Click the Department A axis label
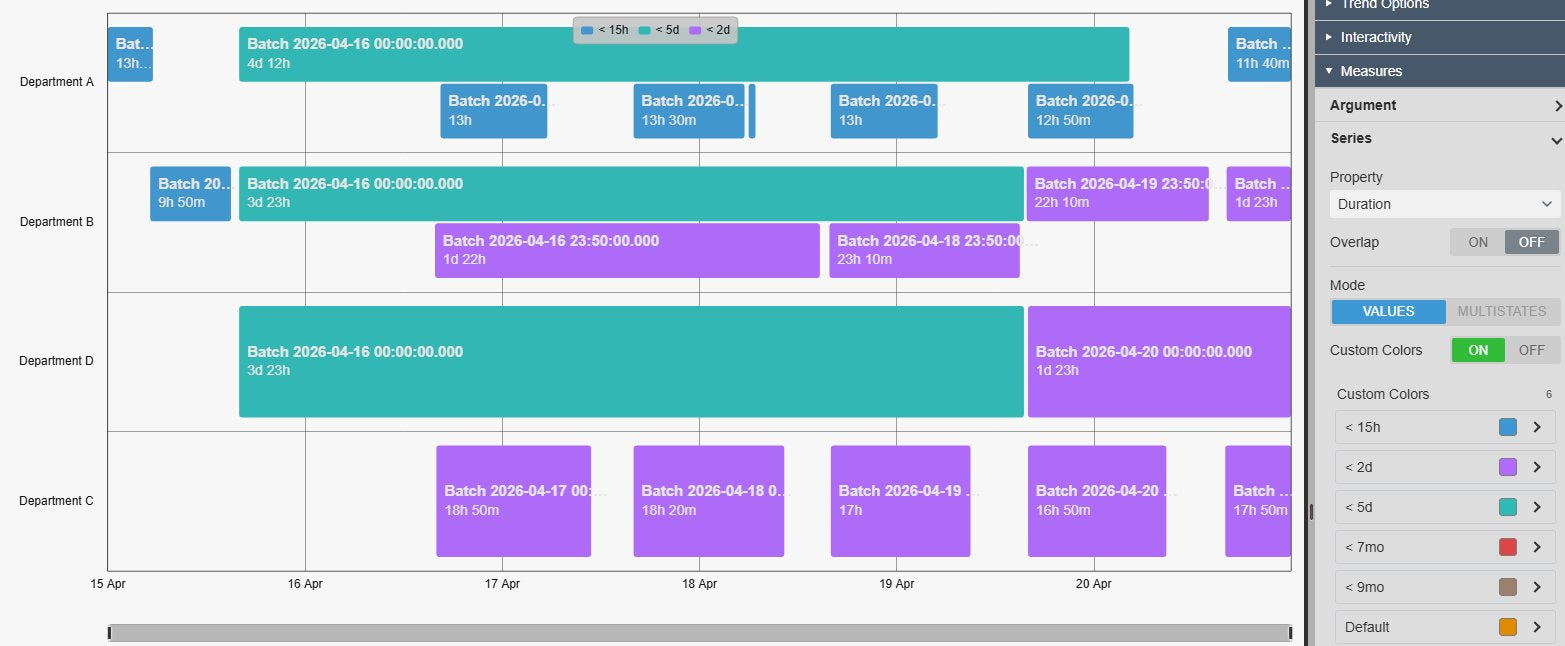The width and height of the screenshot is (1565, 646). (x=56, y=82)
